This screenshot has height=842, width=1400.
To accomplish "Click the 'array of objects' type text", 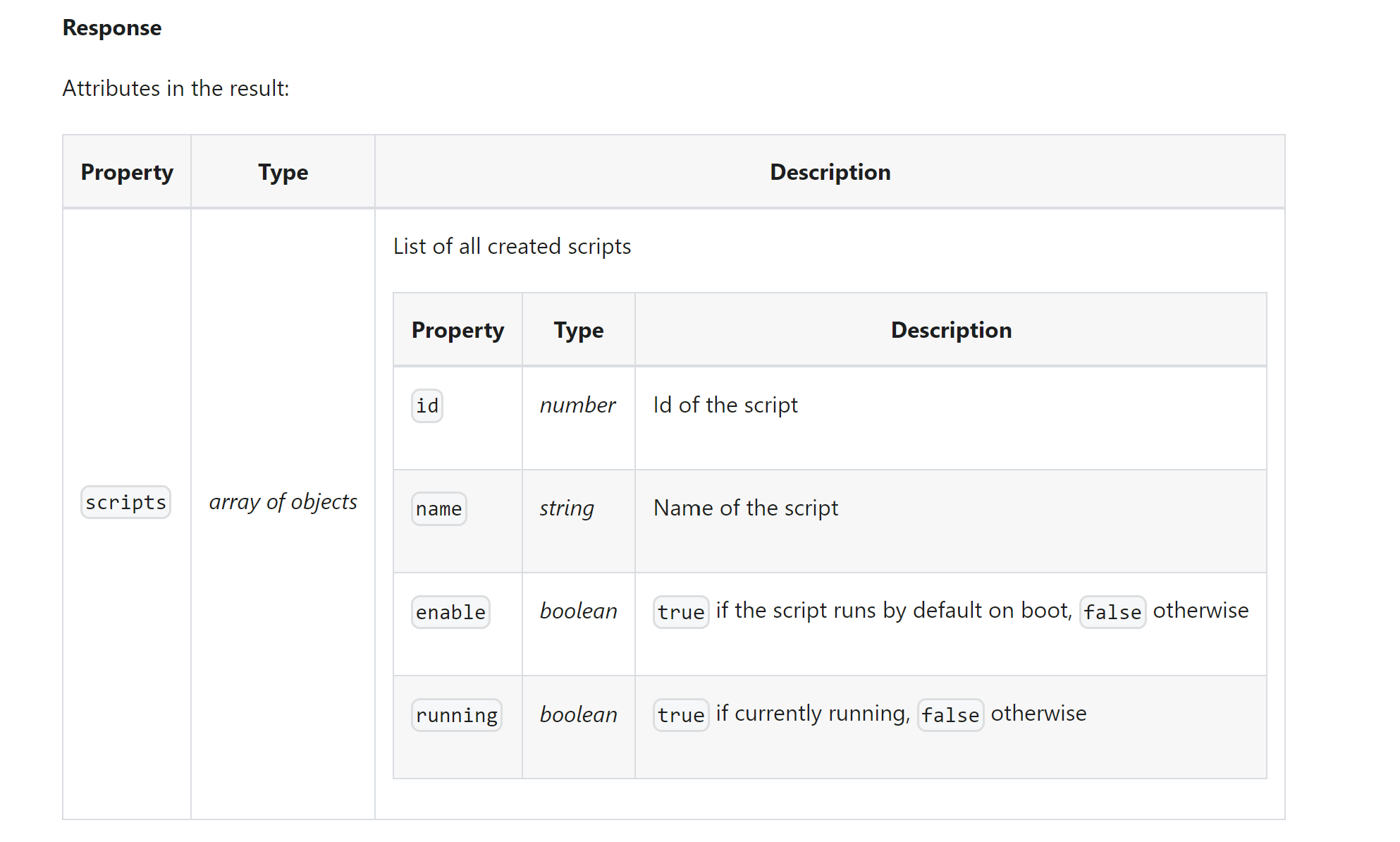I will [283, 501].
